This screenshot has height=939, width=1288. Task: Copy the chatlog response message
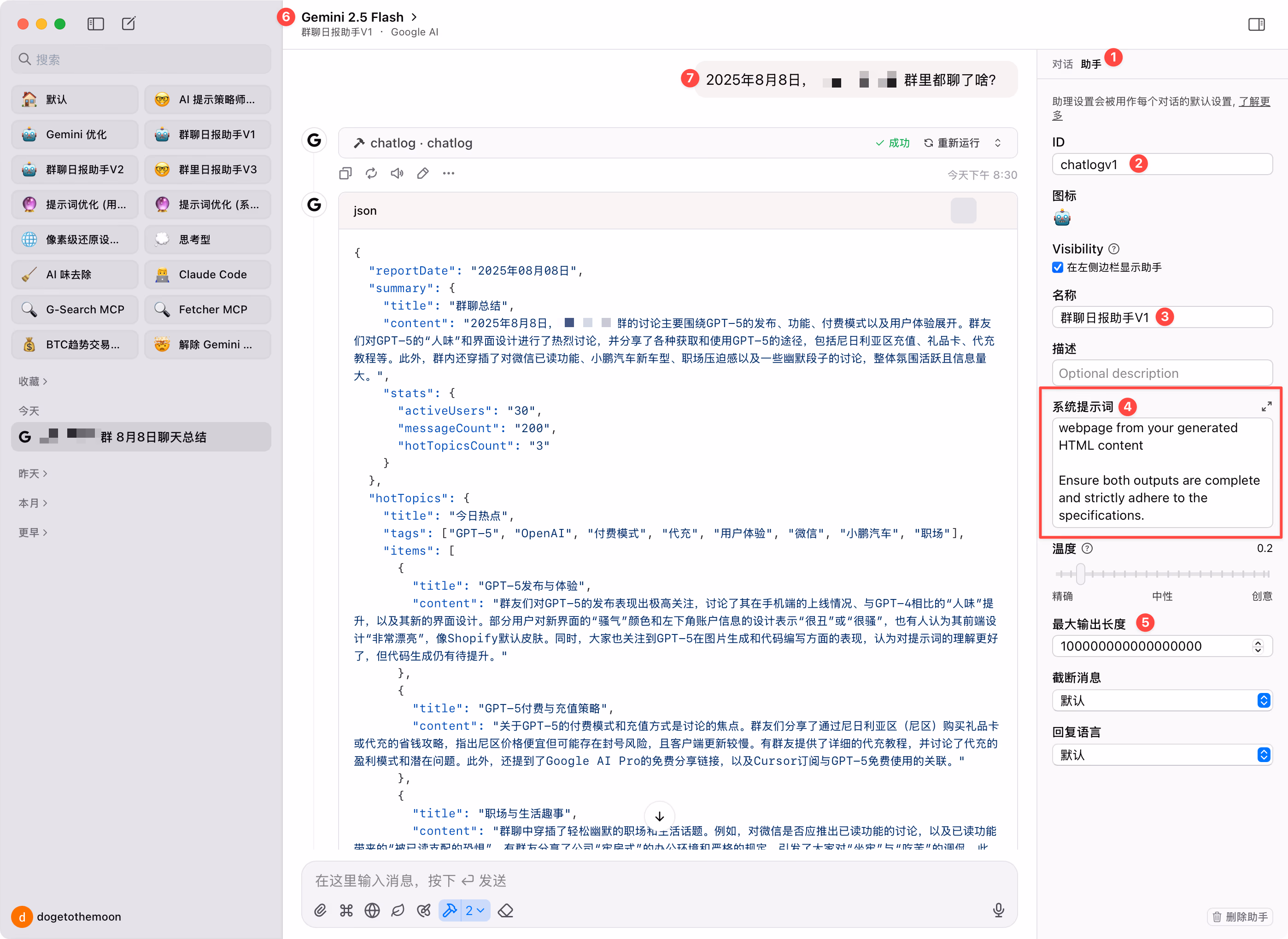(345, 173)
